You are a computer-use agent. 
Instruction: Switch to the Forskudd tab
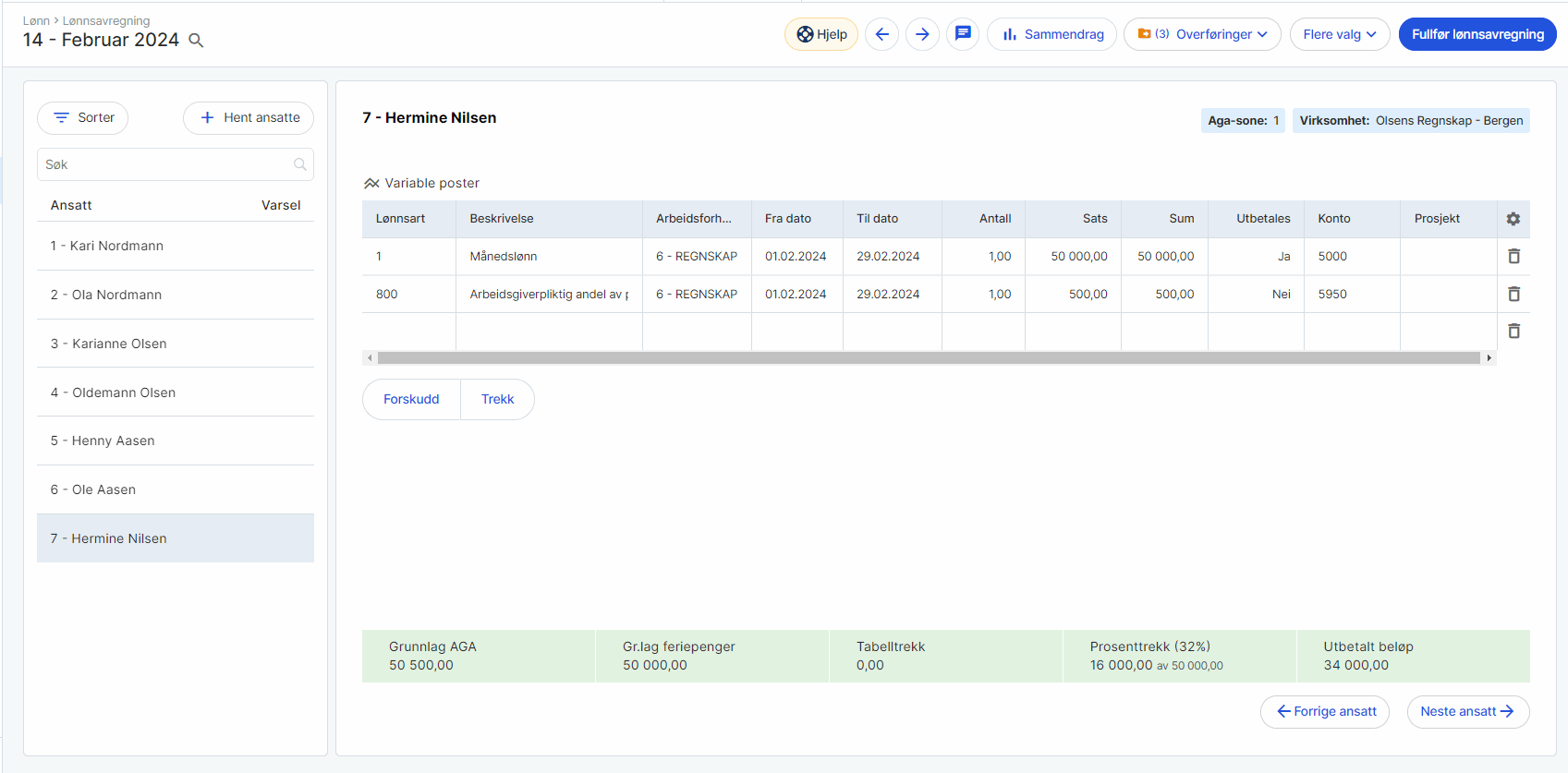tap(411, 399)
